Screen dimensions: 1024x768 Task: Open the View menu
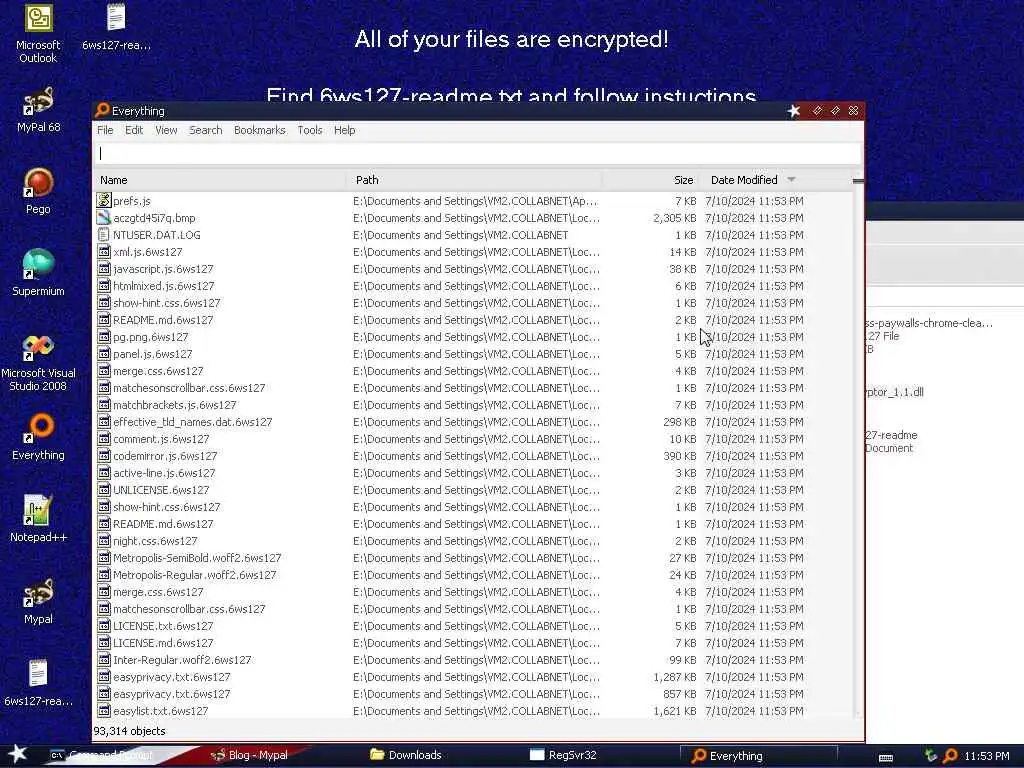(166, 130)
